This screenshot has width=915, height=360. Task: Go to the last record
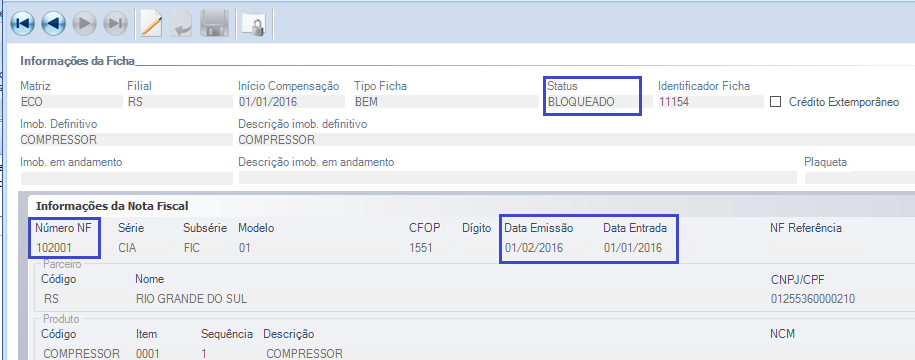click(x=116, y=23)
